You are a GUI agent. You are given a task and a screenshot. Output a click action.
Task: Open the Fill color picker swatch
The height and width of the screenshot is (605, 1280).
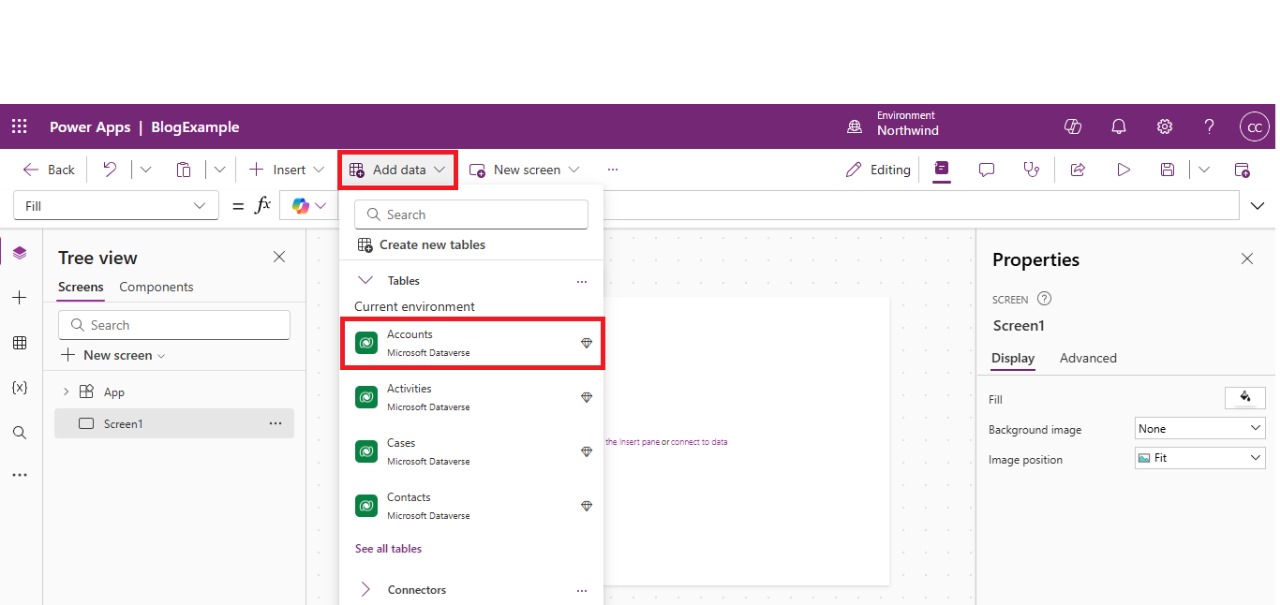coord(1245,398)
